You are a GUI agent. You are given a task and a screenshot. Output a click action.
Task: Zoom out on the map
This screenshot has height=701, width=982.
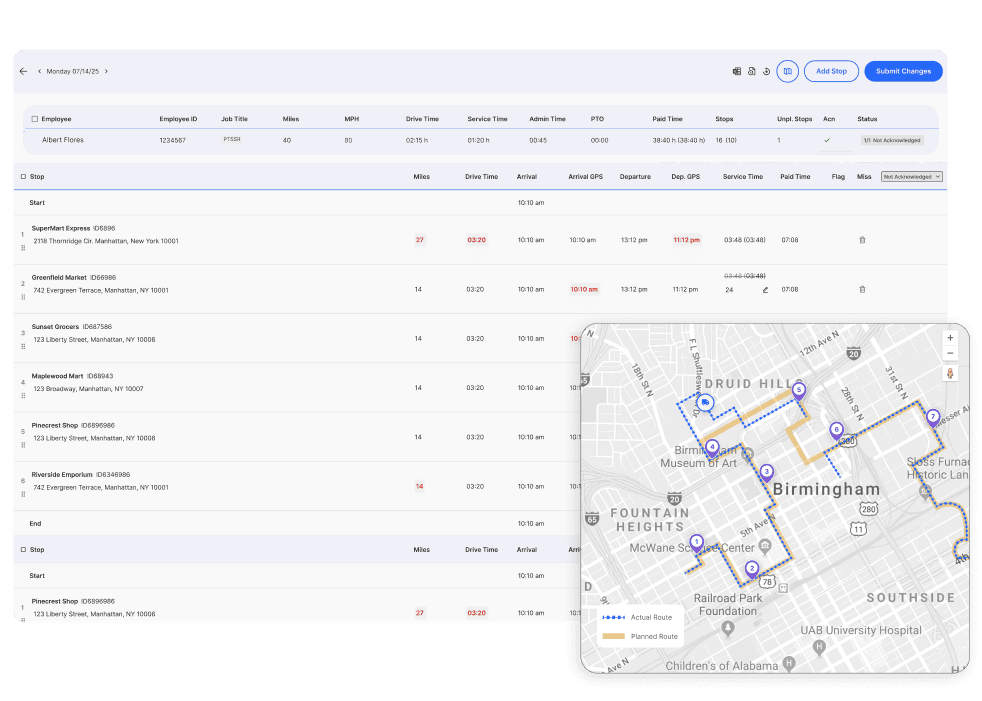[x=950, y=353]
